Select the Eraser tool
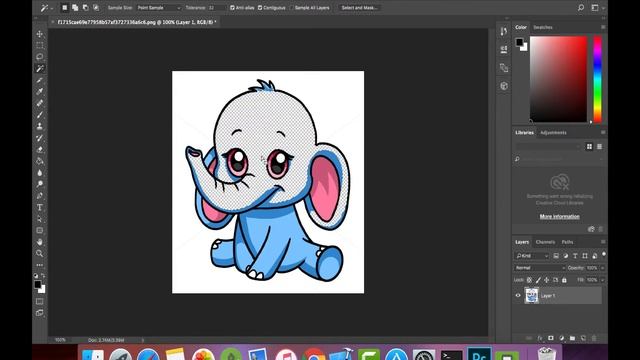The image size is (640, 360). coord(40,149)
